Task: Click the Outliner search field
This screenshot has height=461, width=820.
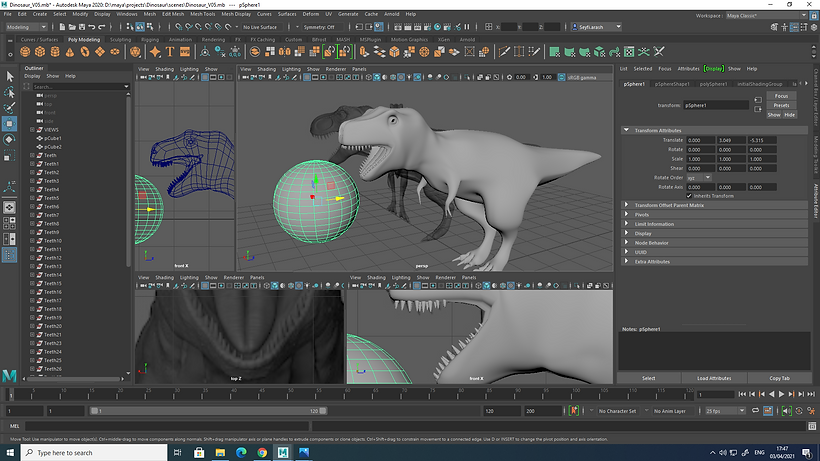Action: (x=81, y=87)
